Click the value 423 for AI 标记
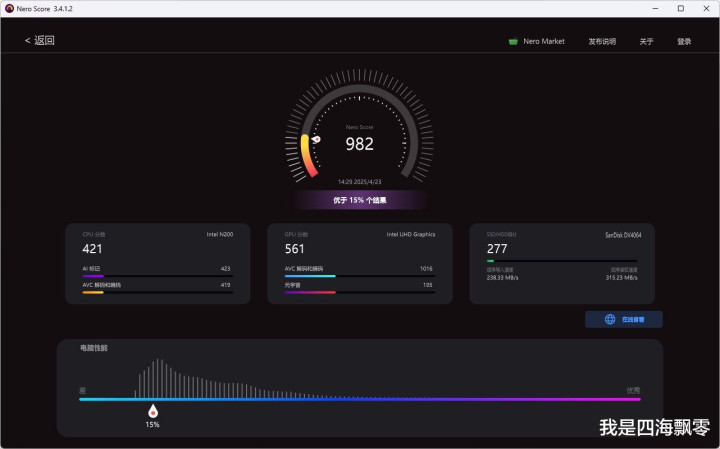The height and width of the screenshot is (449, 720). pos(225,269)
